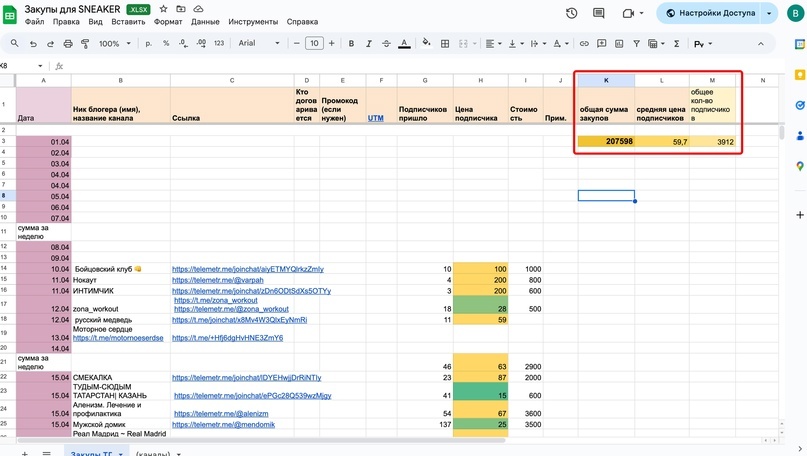Open the number format 123 menu
The width and height of the screenshot is (807, 456).
219,44
